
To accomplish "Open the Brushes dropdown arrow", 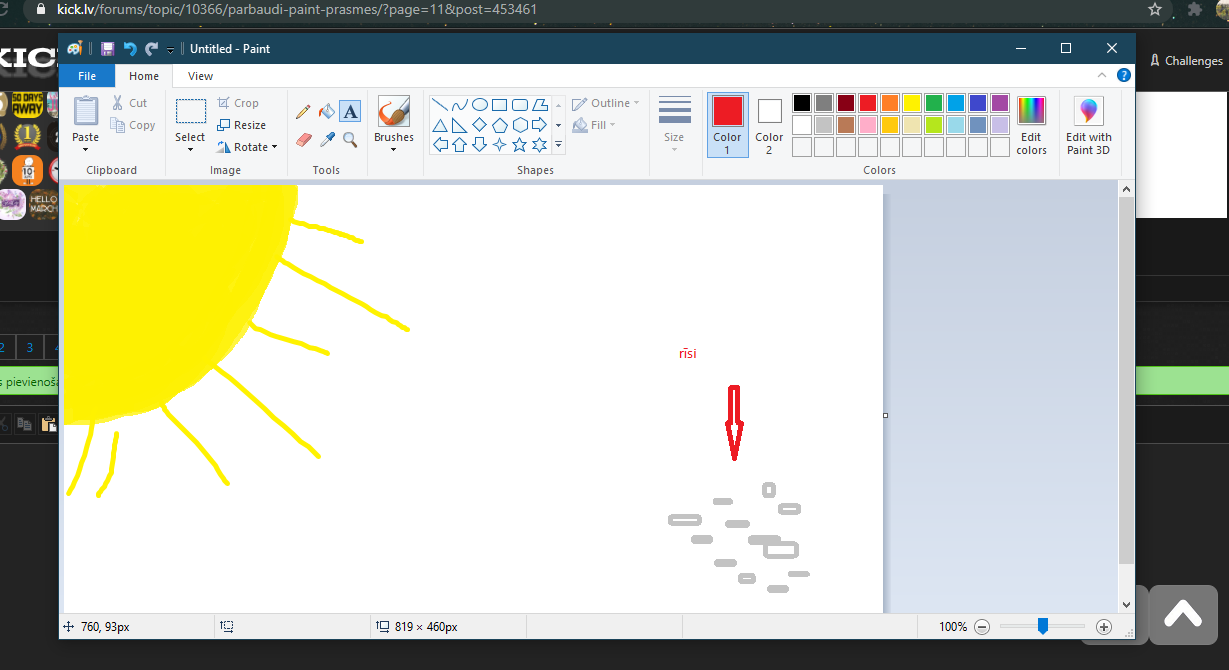I will coord(393,150).
